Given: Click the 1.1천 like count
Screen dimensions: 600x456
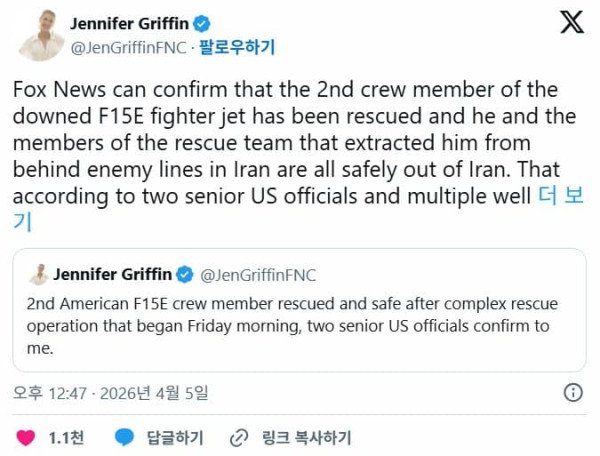Looking at the screenshot, I should click(x=66, y=437).
